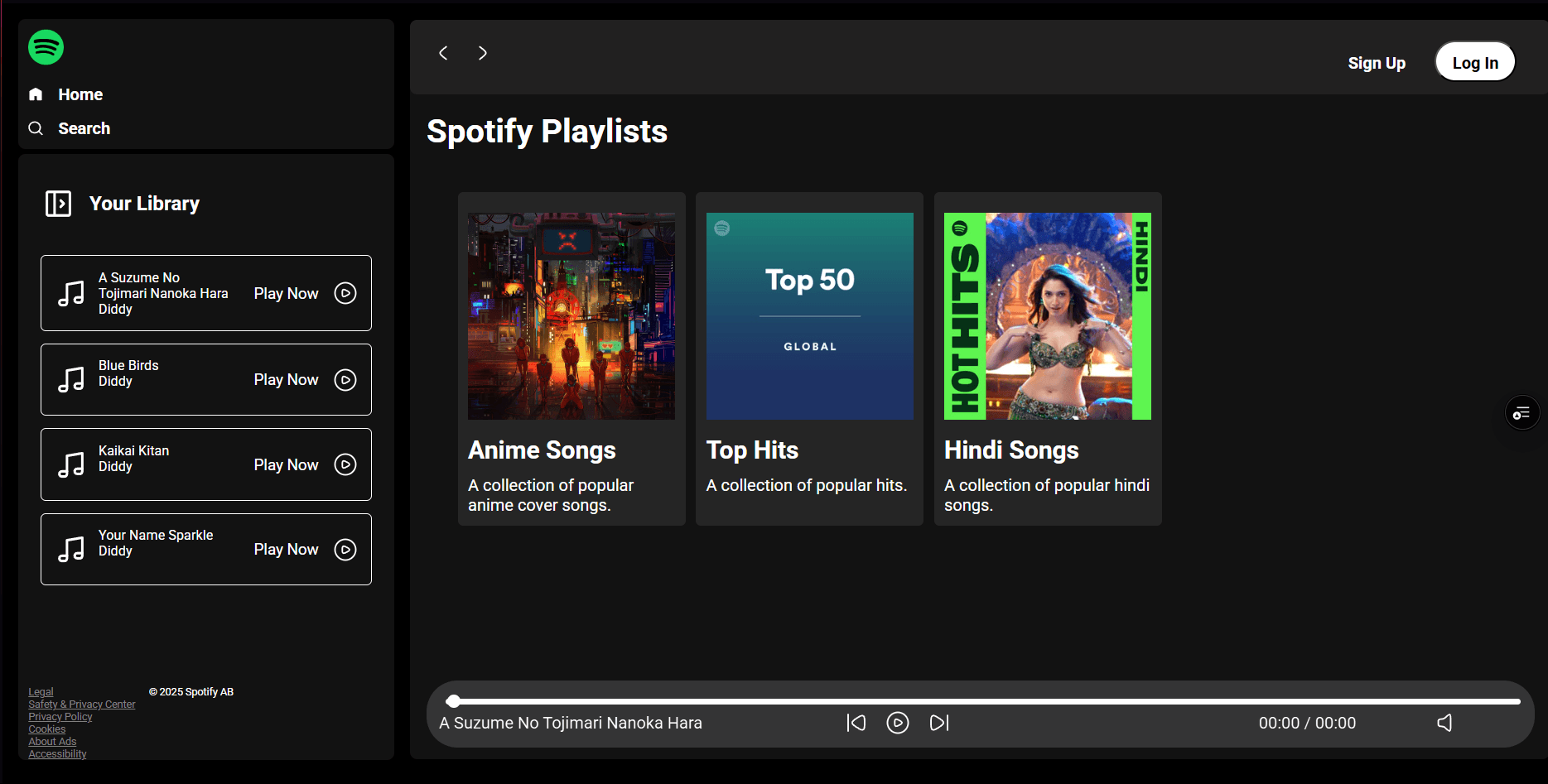Navigate forward with the right chevron
1548x784 pixels.
483,52
